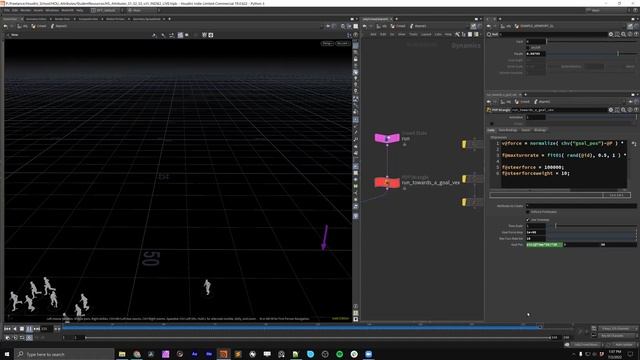The image size is (640, 360).
Task: Click search icon in POP Wrangle parameter header
Action: [624, 110]
